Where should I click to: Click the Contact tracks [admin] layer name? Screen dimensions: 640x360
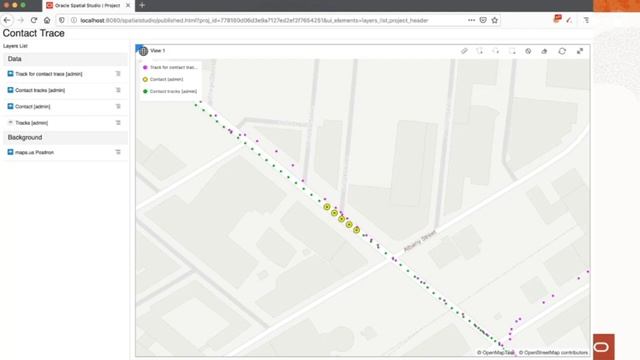(x=40, y=90)
